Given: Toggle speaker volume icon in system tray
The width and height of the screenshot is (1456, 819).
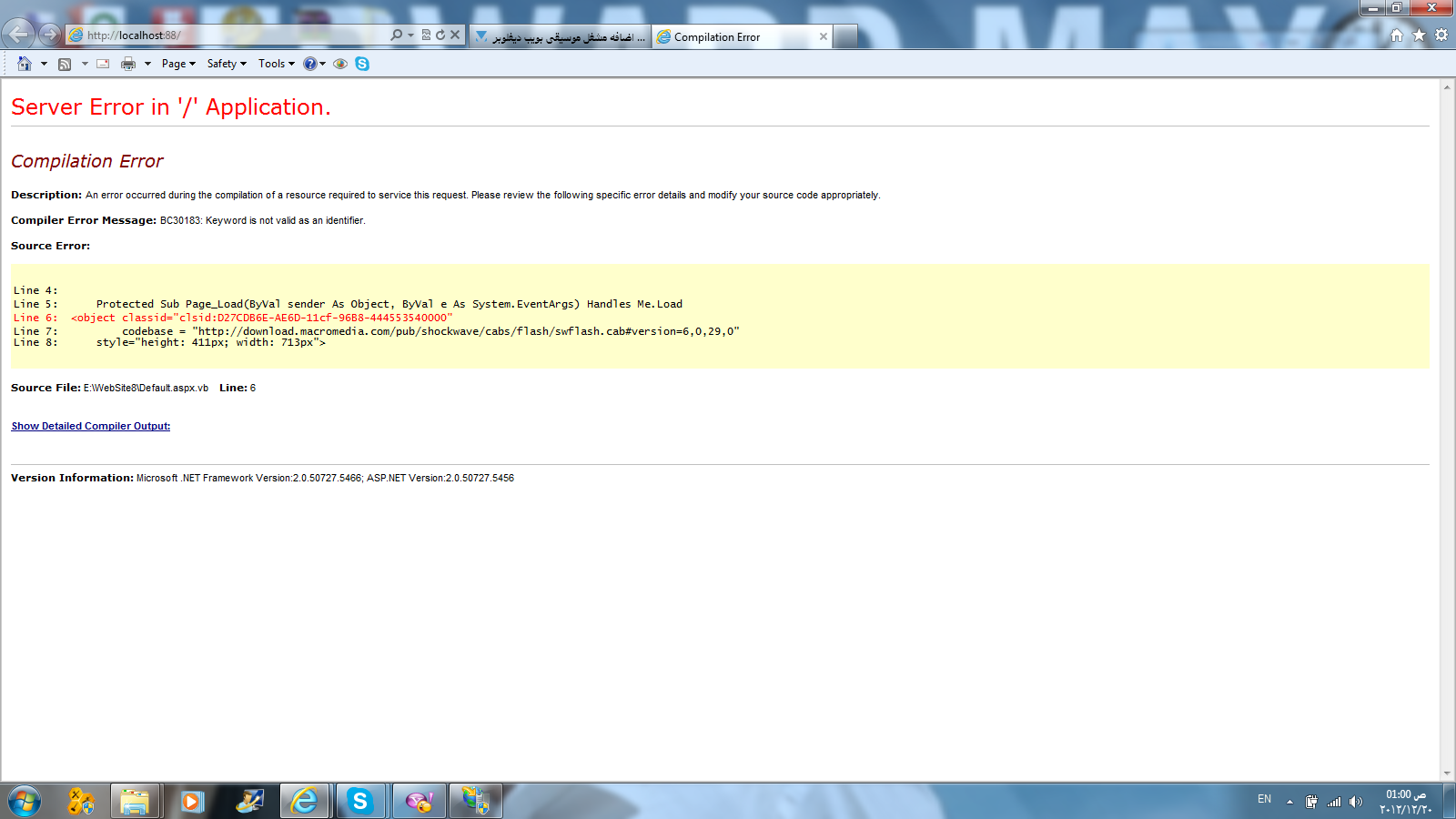Looking at the screenshot, I should tap(1356, 802).
